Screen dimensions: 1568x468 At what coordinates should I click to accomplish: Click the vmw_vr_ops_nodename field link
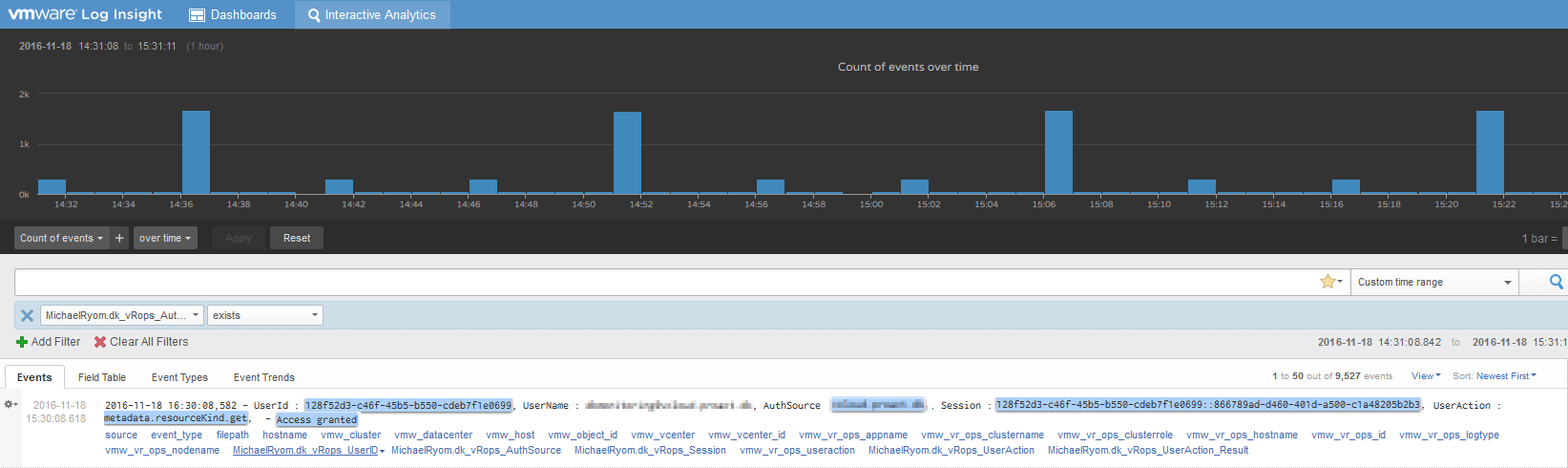[162, 451]
